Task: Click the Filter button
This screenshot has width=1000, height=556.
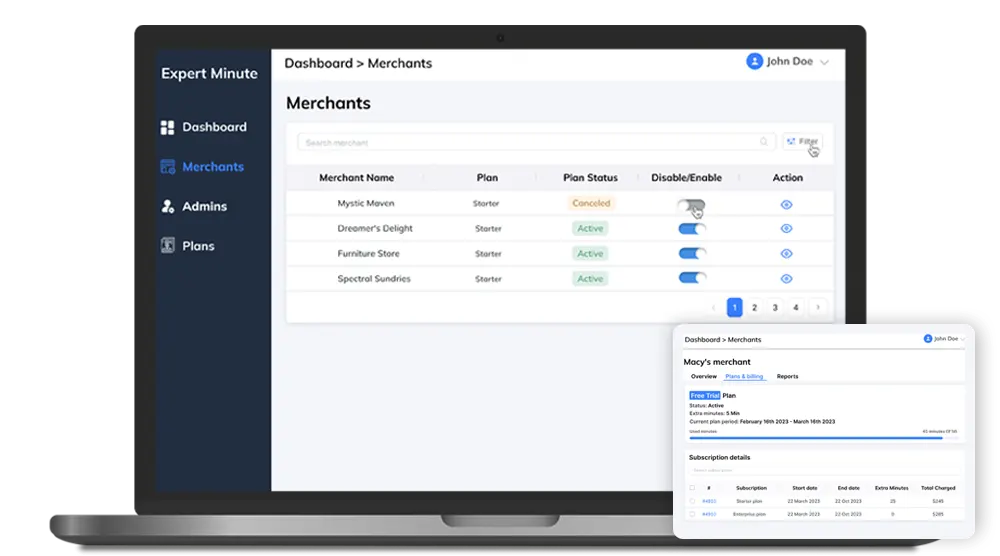Action: click(x=802, y=142)
